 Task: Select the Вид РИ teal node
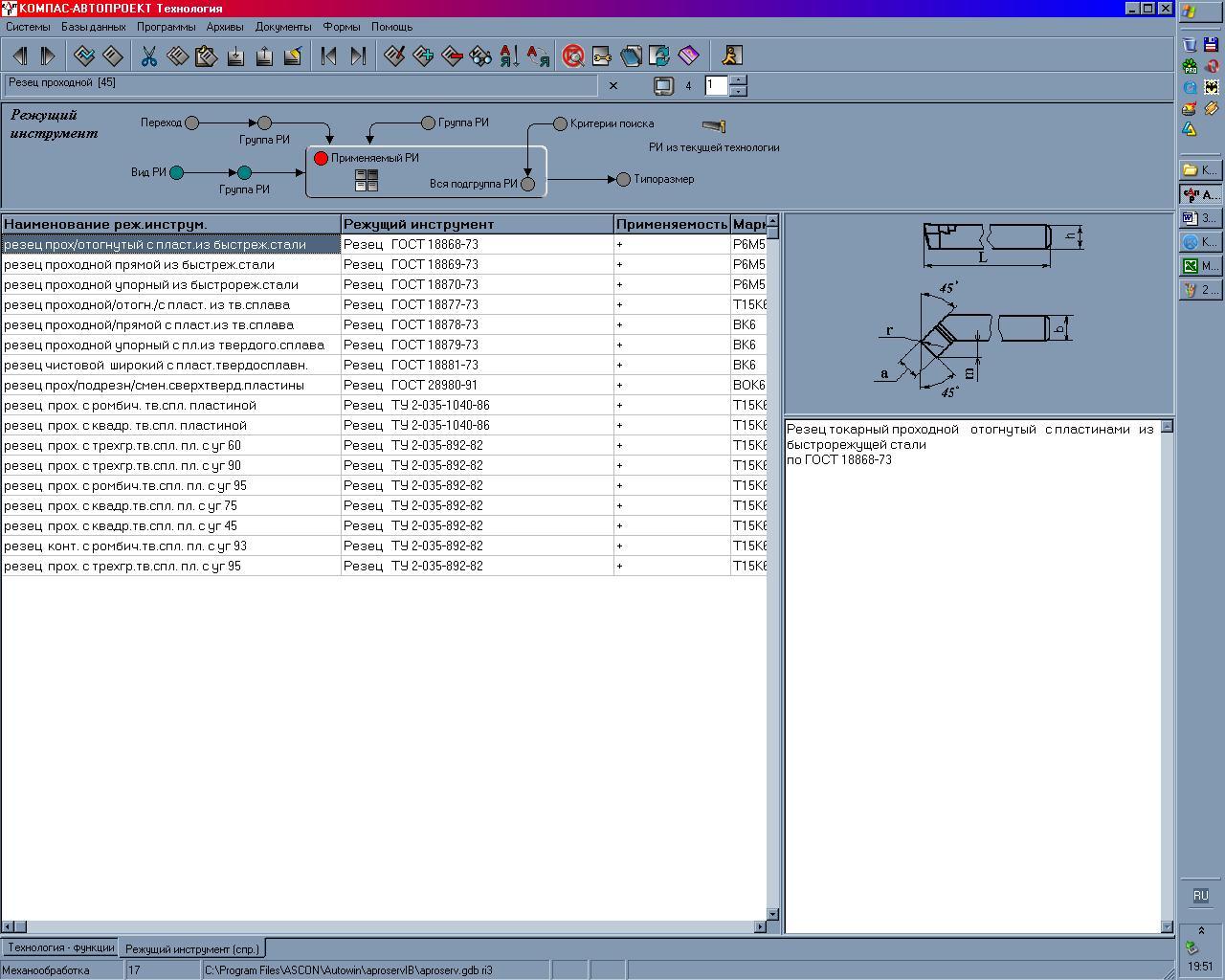(x=176, y=172)
